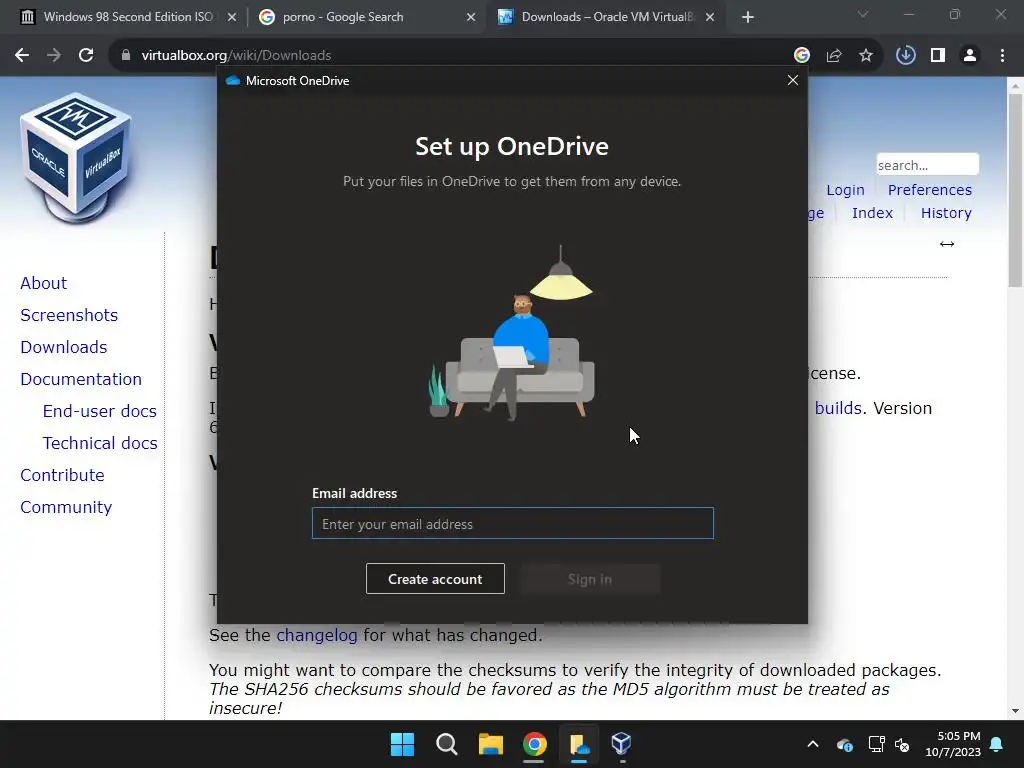Click the Oracle VirtualBox logo
Screen dimensions: 1024x768
point(75,157)
